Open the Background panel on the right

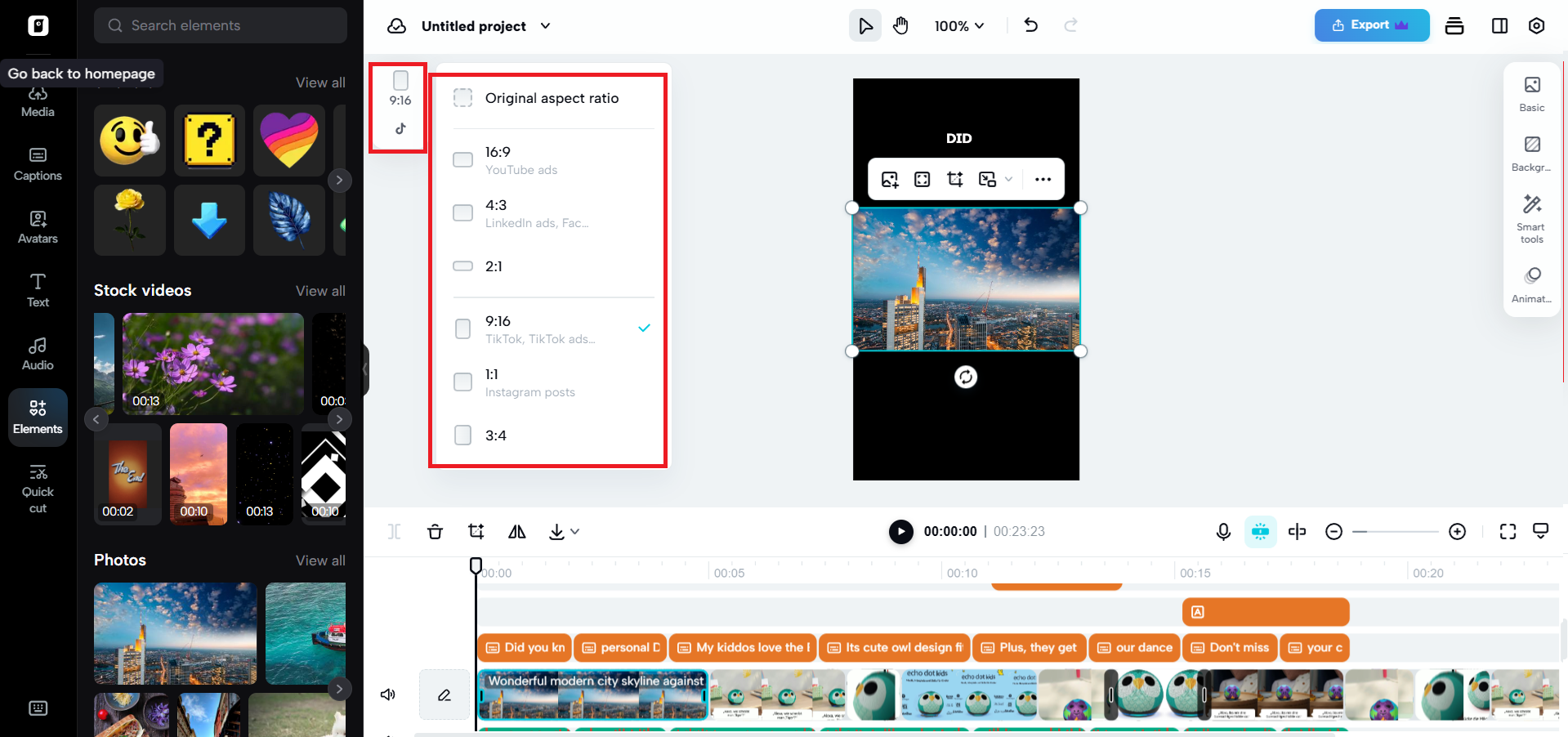[1532, 154]
